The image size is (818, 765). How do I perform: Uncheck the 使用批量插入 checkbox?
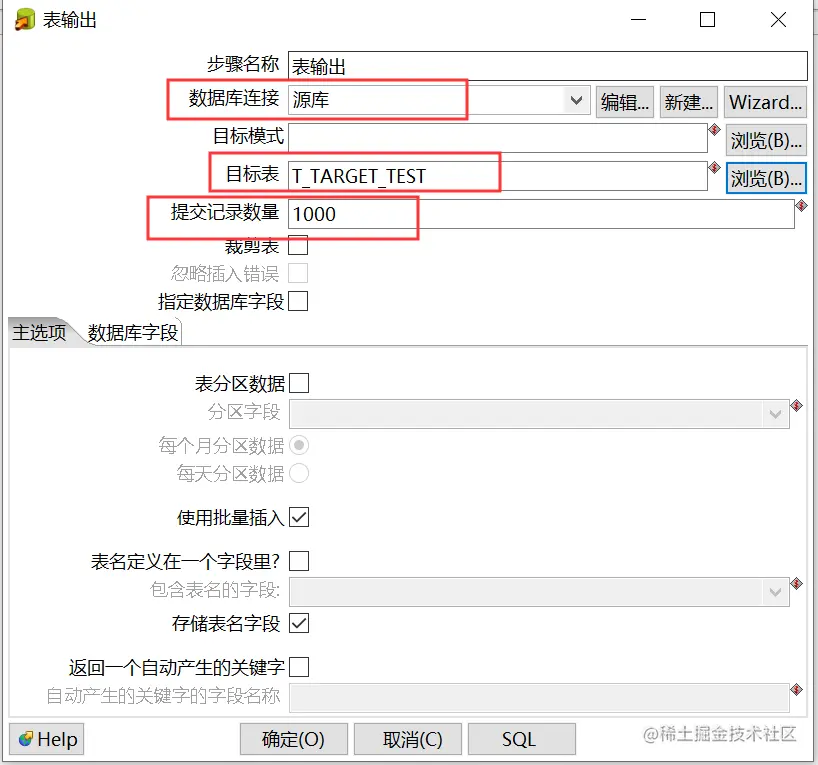[299, 517]
